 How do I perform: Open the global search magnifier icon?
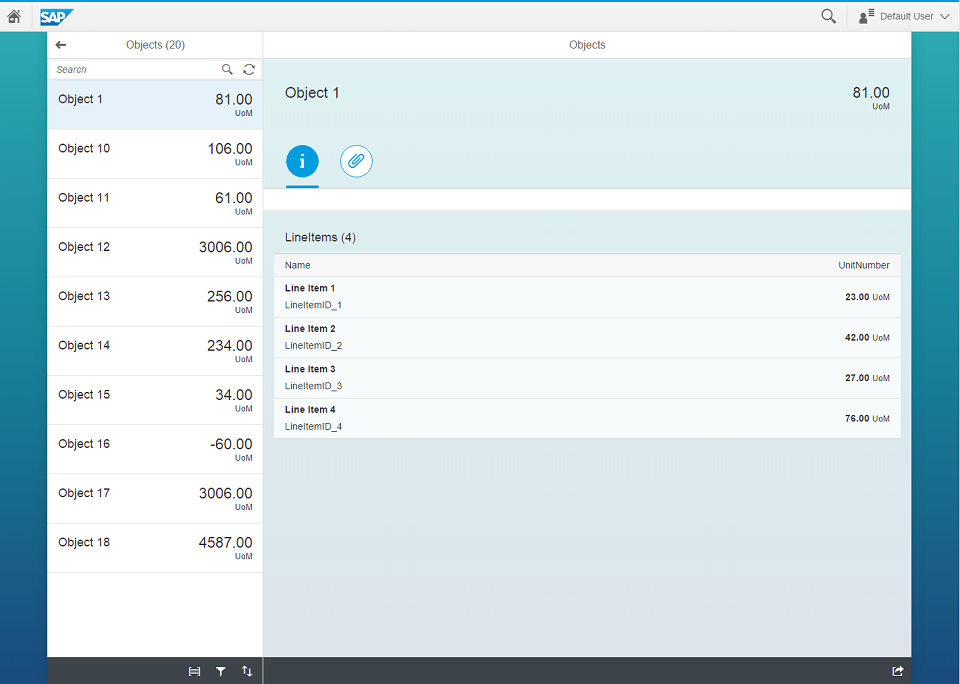coord(828,16)
